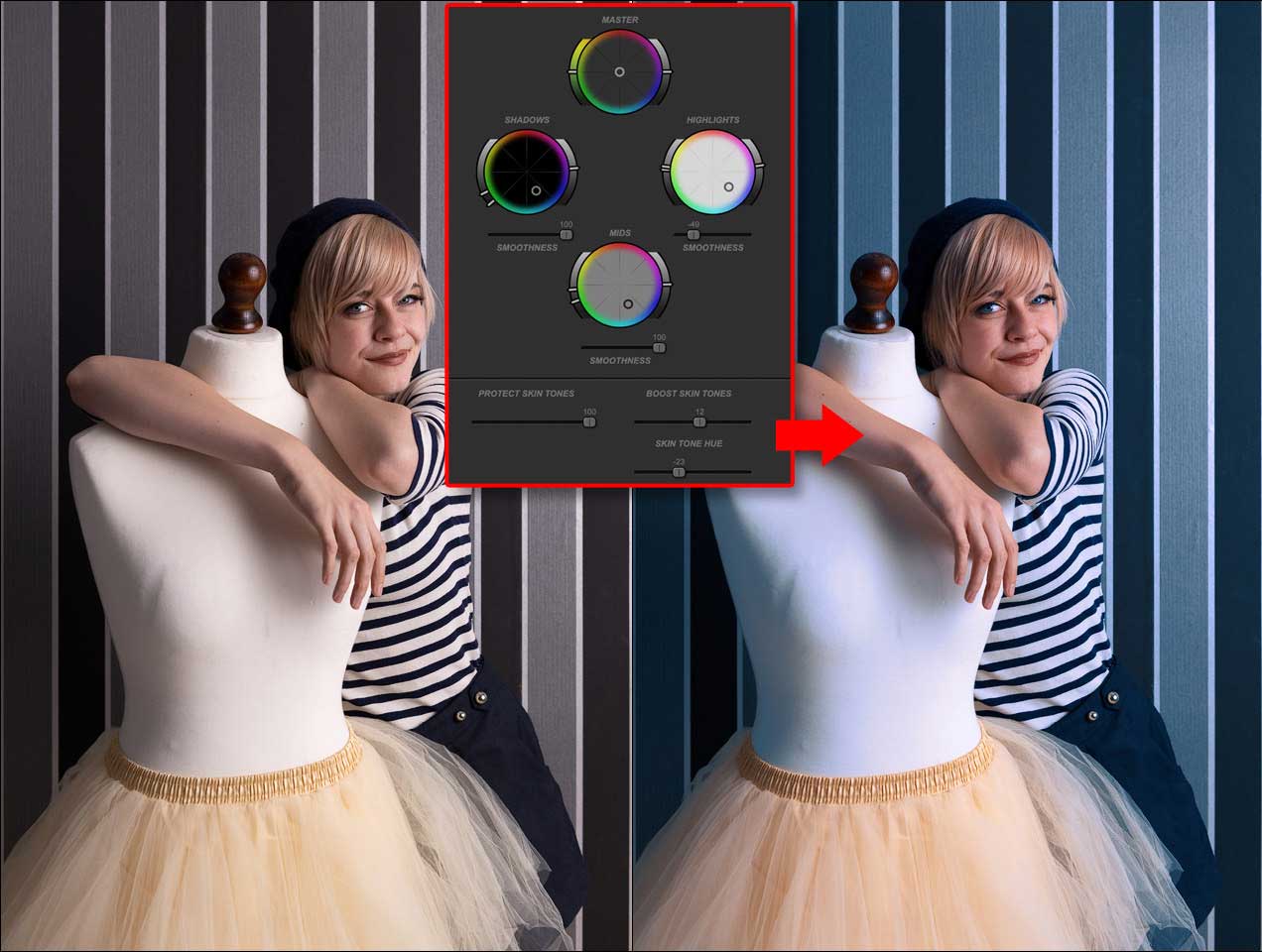Click Mids wheel left side arc control
This screenshot has height=952, width=1262.
point(572,286)
